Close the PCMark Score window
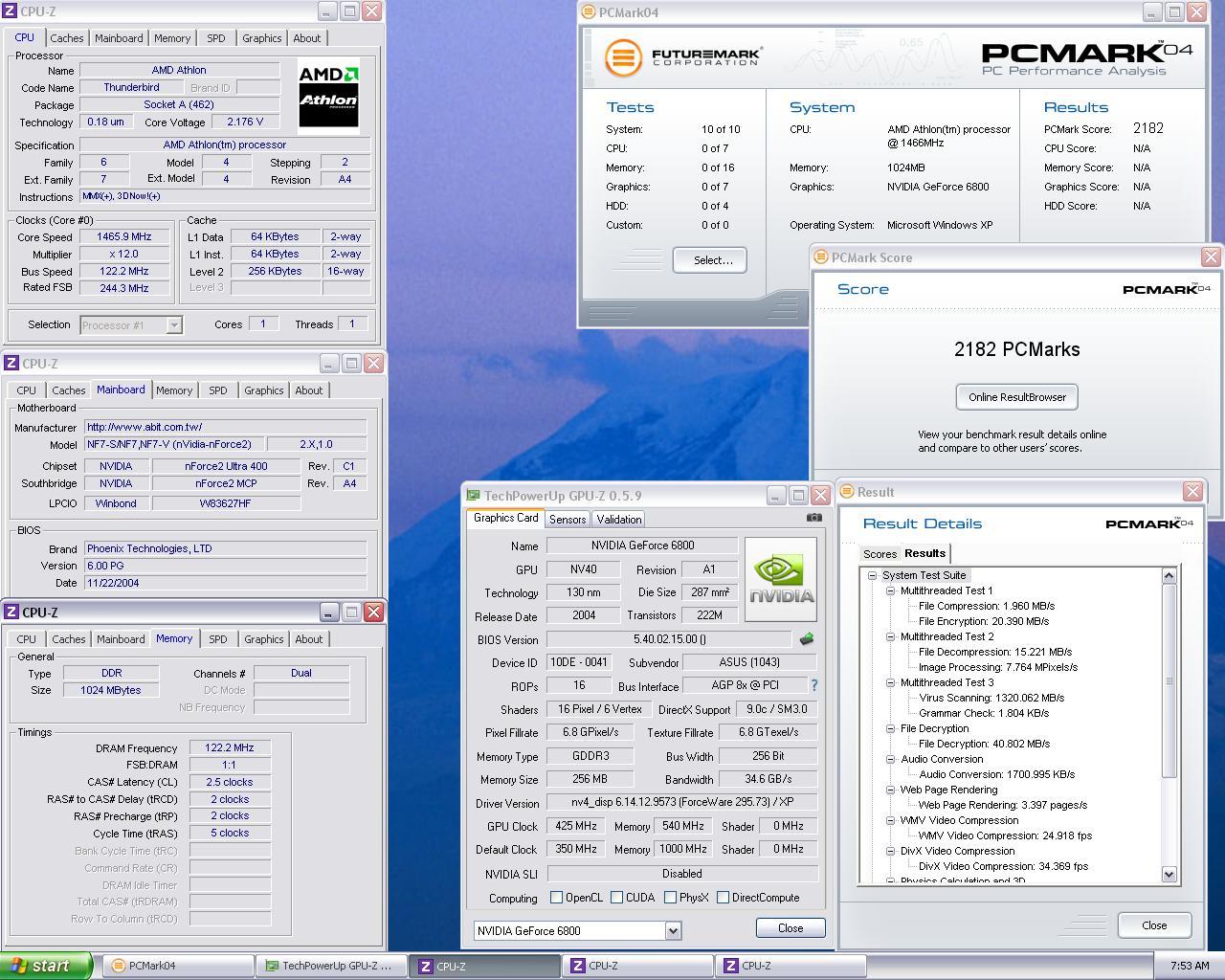1225x980 pixels. pyautogui.click(x=1211, y=256)
